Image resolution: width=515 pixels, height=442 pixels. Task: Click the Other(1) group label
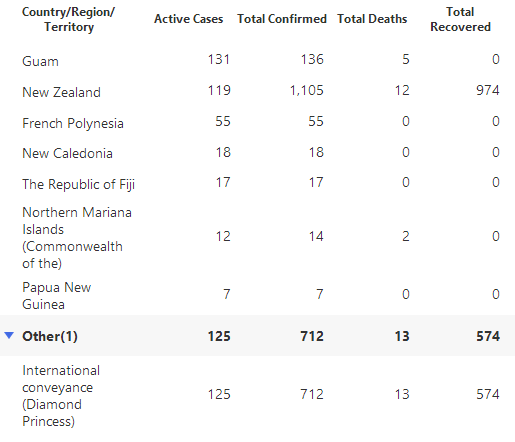(x=50, y=336)
